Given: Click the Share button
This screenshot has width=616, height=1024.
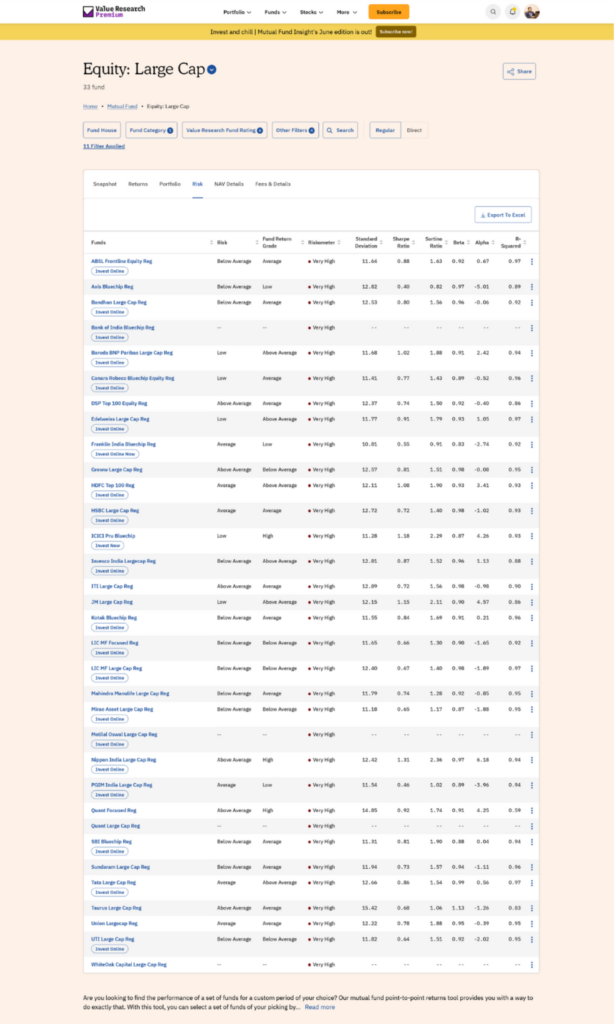Looking at the screenshot, I should tap(519, 71).
